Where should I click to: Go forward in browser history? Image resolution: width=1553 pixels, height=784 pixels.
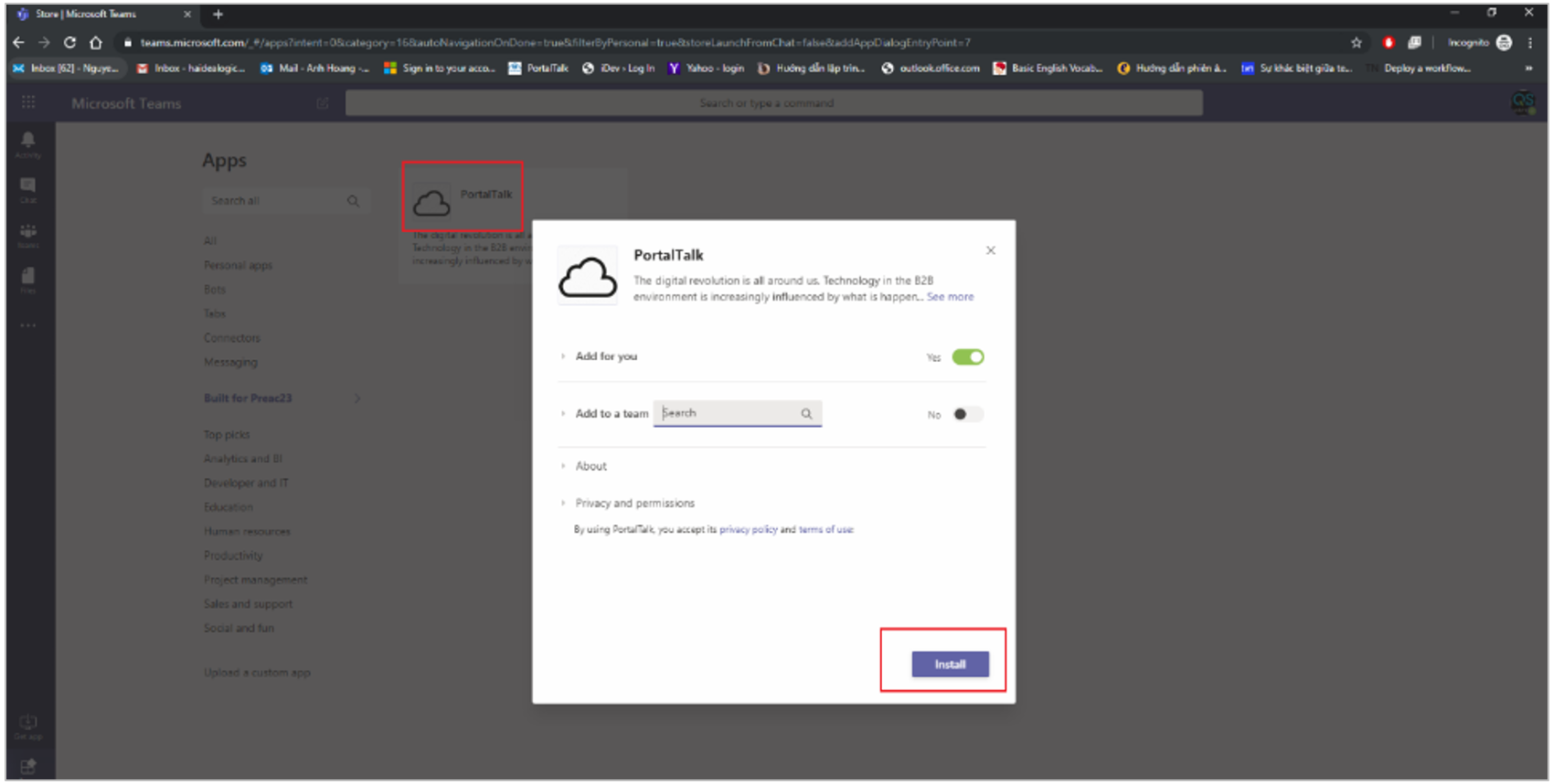coord(44,42)
